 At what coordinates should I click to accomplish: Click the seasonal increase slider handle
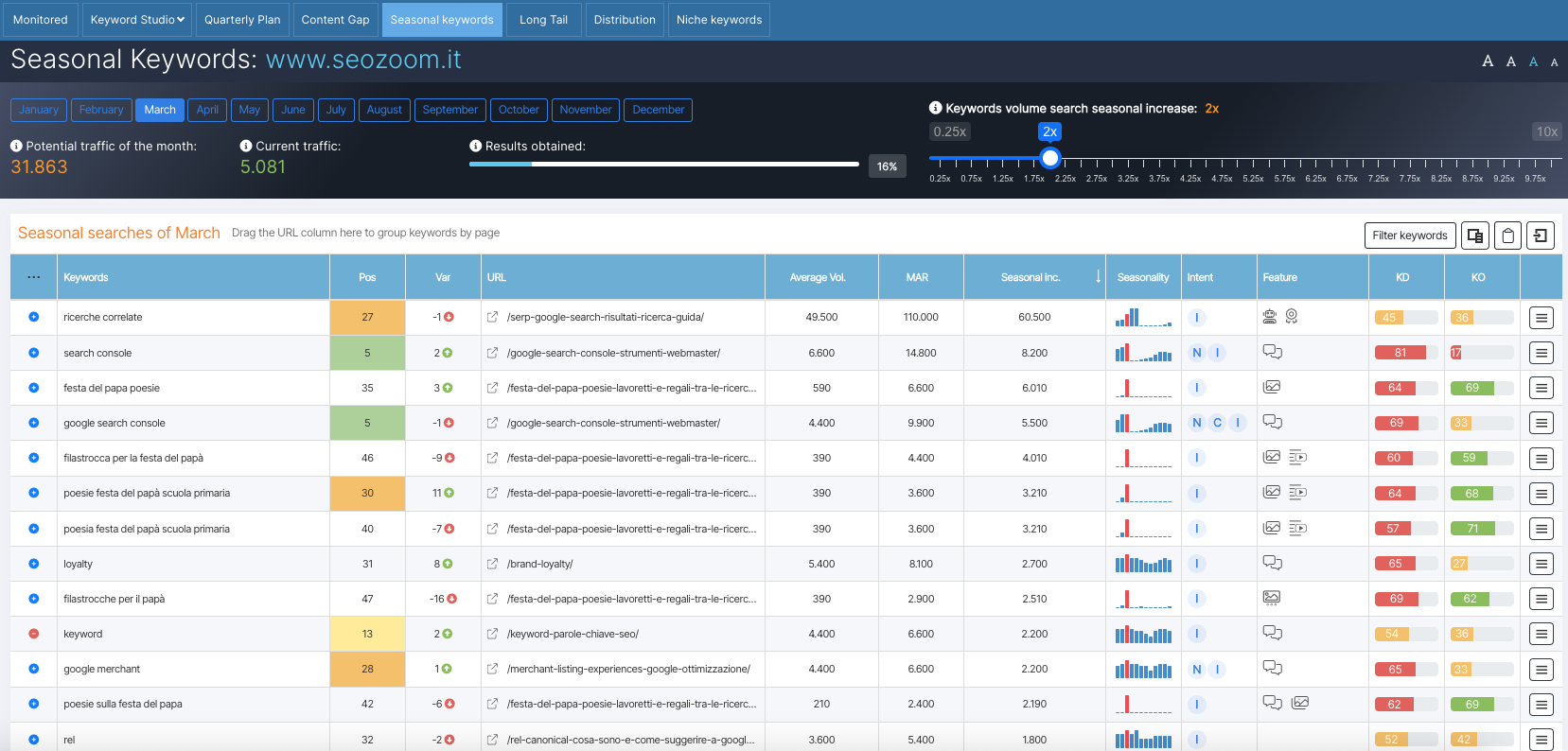tap(1049, 158)
